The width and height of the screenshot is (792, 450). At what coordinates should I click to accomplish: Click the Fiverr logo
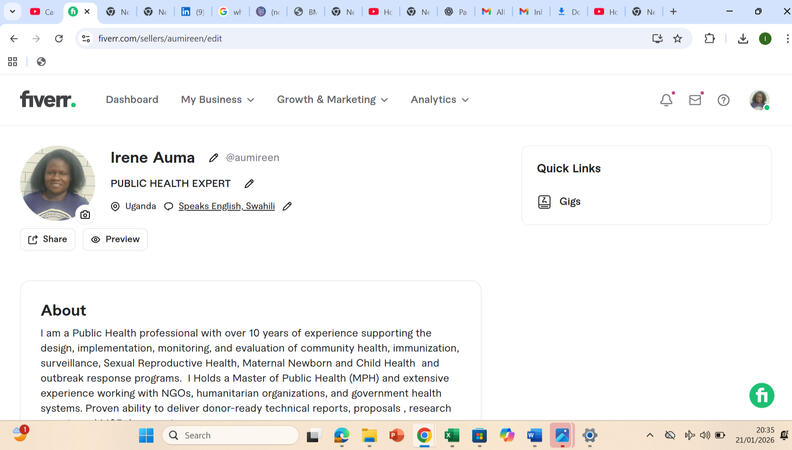coord(47,99)
